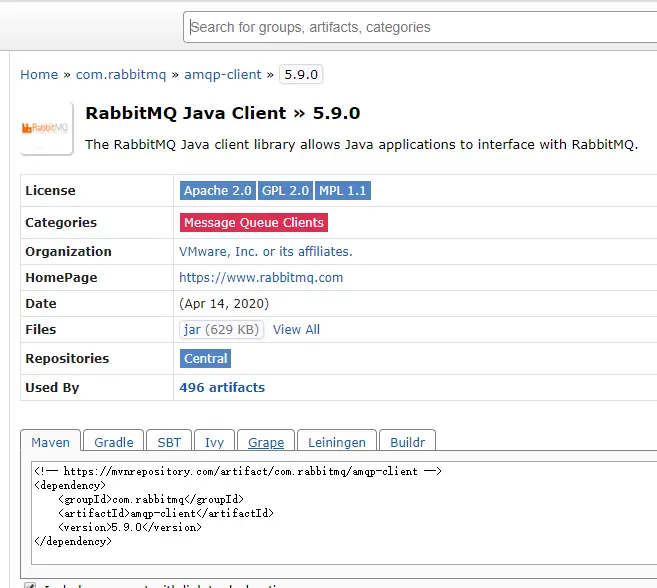Image resolution: width=657 pixels, height=588 pixels.
Task: Click the 'HomePage' row label
Action: click(x=61, y=277)
